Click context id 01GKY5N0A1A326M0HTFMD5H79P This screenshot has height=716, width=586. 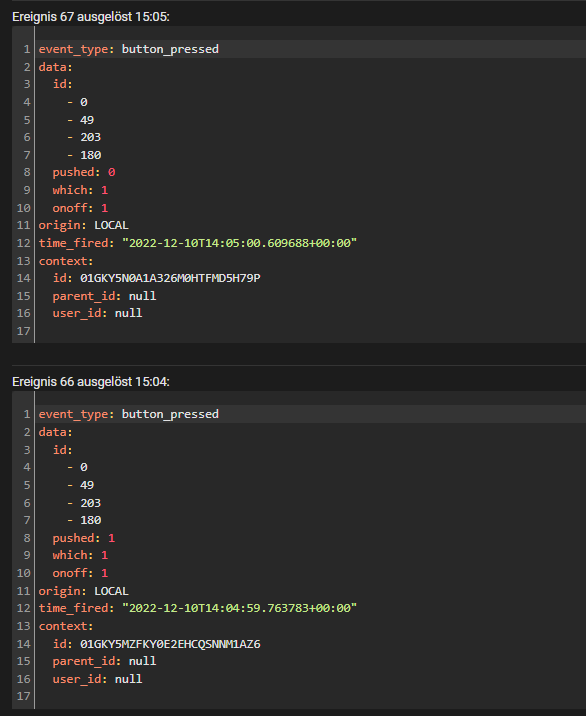point(170,278)
